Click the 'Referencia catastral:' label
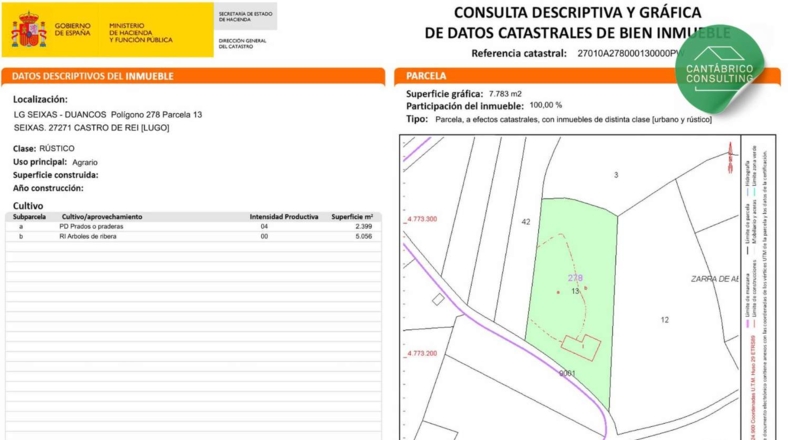 519,53
